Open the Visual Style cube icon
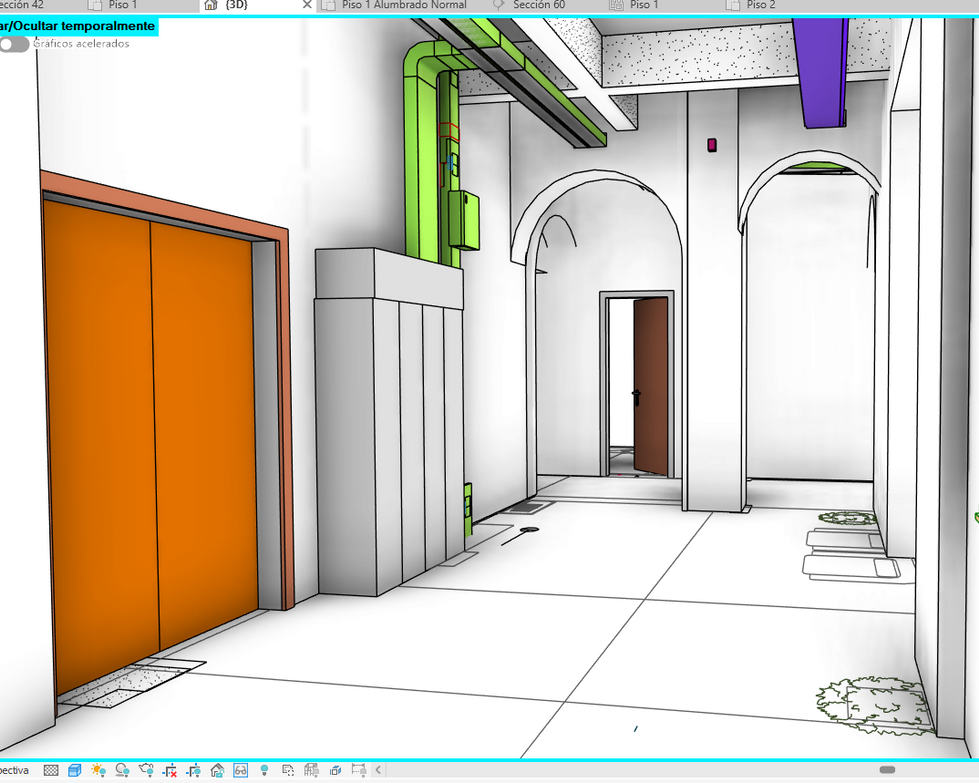This screenshot has height=783, width=979. pyautogui.click(x=75, y=770)
